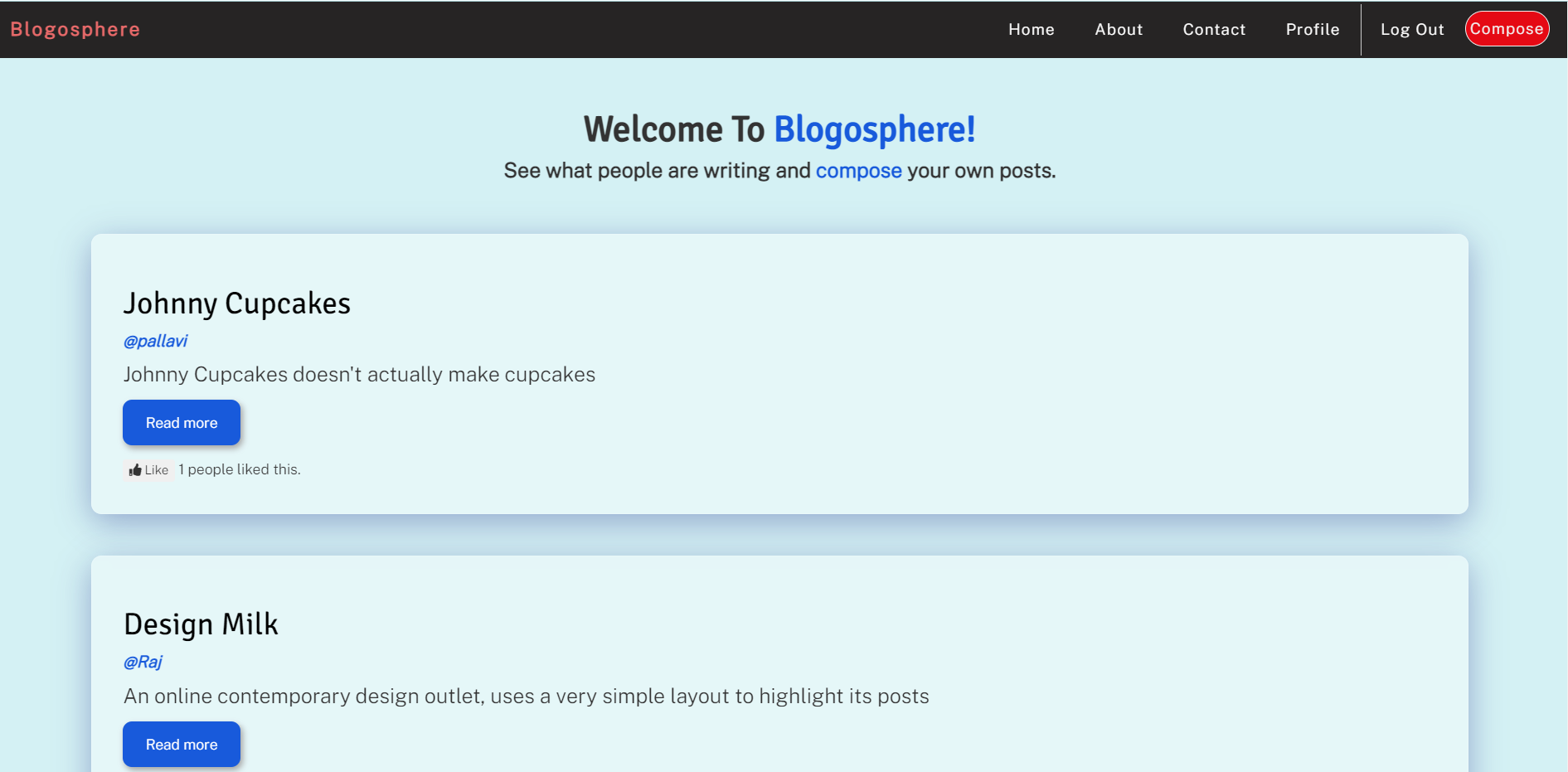Open the Design Milk post title
This screenshot has width=1568, height=772.
tap(201, 624)
